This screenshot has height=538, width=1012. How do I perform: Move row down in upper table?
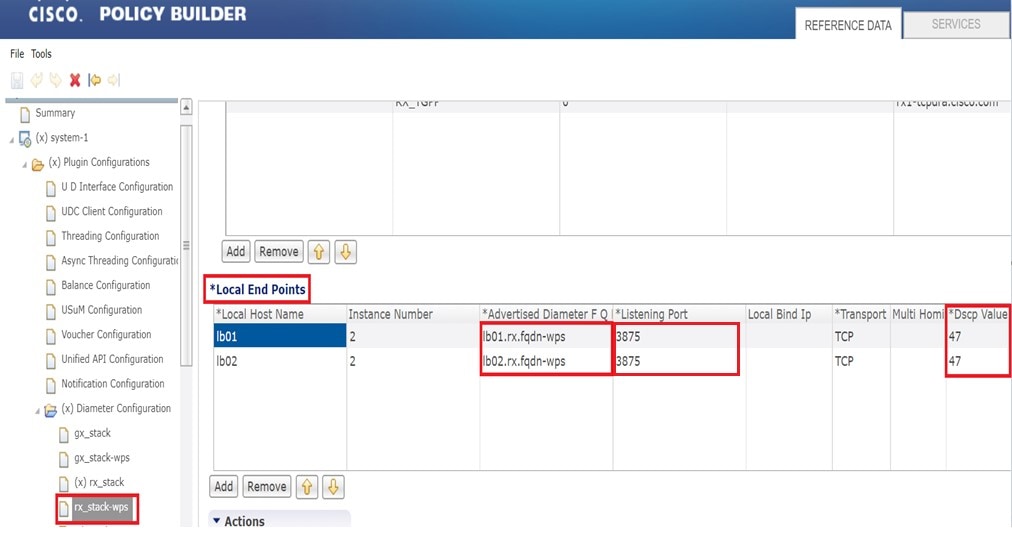tap(345, 252)
